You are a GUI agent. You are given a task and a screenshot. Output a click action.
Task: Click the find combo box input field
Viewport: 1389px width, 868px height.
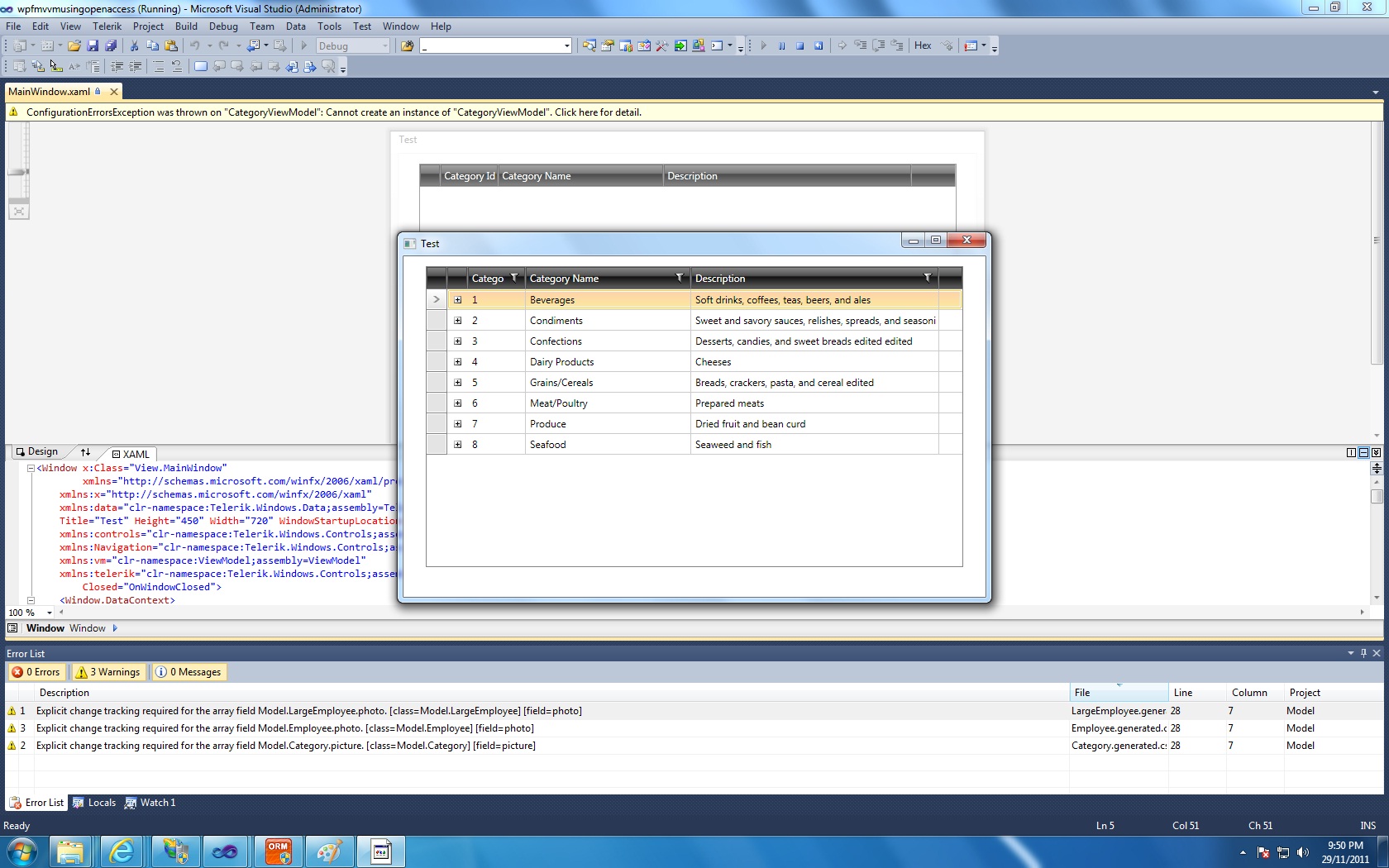tap(491, 46)
